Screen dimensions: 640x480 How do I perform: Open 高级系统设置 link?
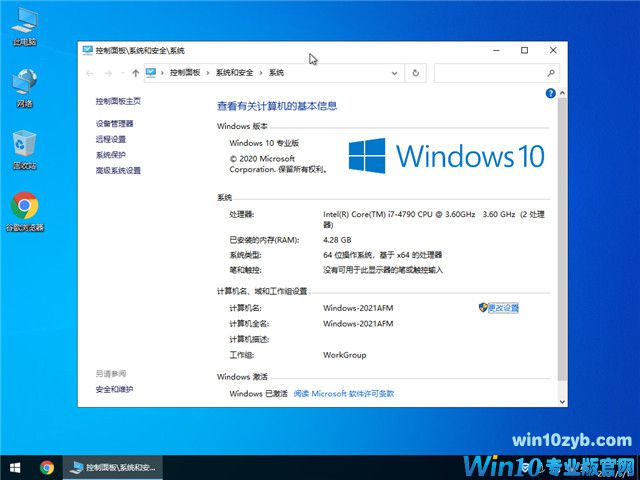click(x=118, y=170)
